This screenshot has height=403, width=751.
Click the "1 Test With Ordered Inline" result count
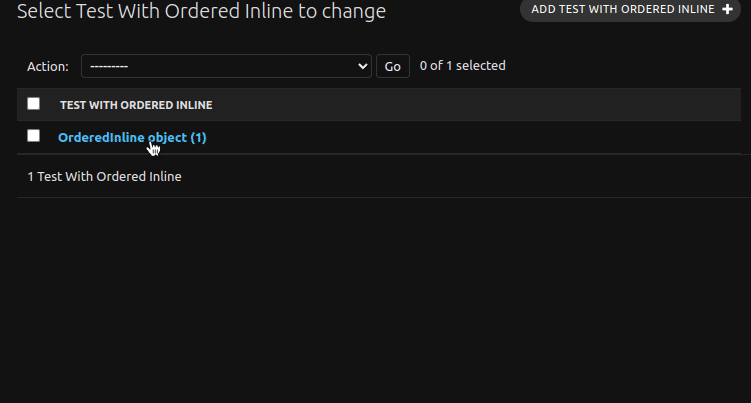(105, 176)
